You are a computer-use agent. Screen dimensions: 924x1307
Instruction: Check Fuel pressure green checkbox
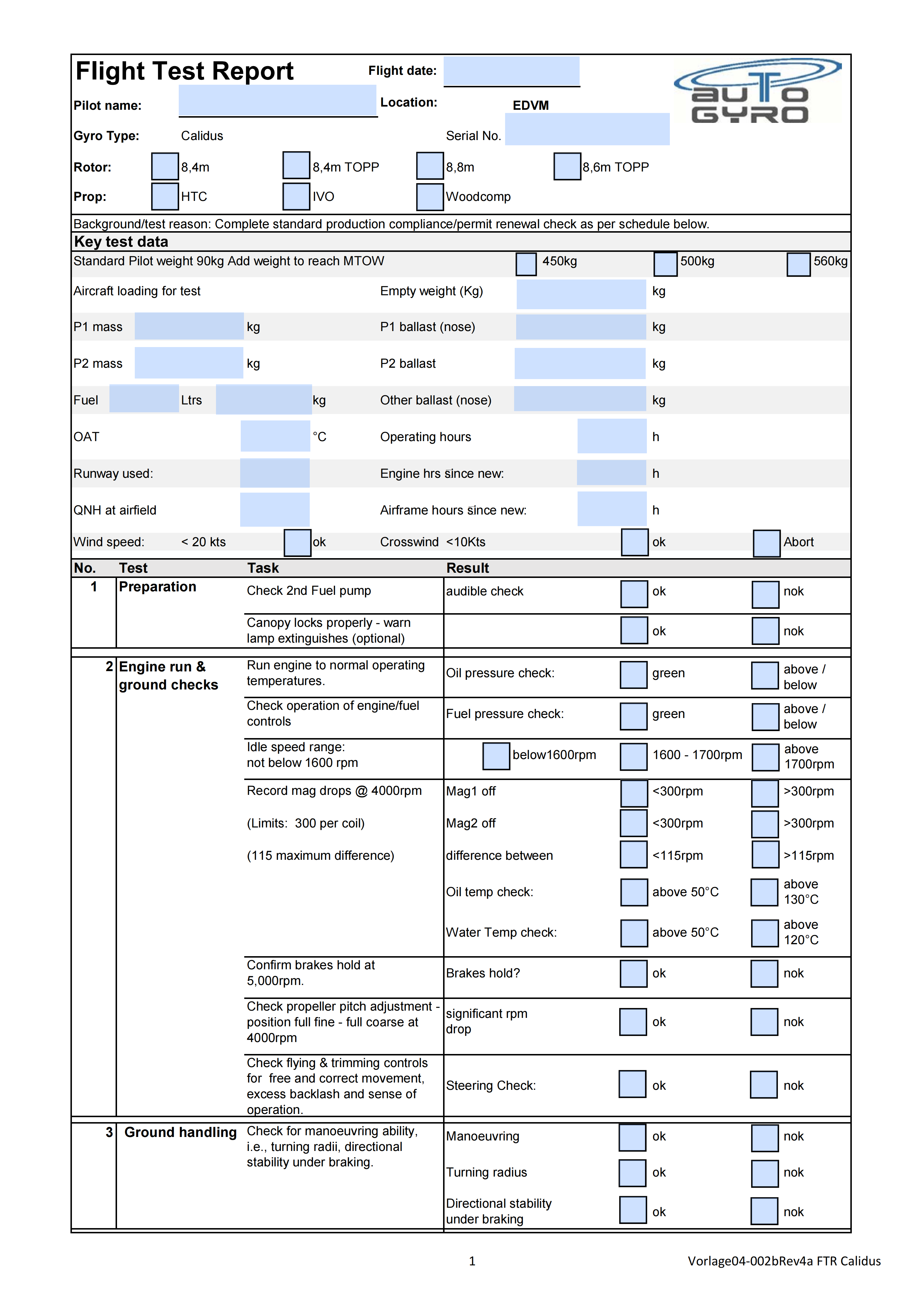(634, 716)
